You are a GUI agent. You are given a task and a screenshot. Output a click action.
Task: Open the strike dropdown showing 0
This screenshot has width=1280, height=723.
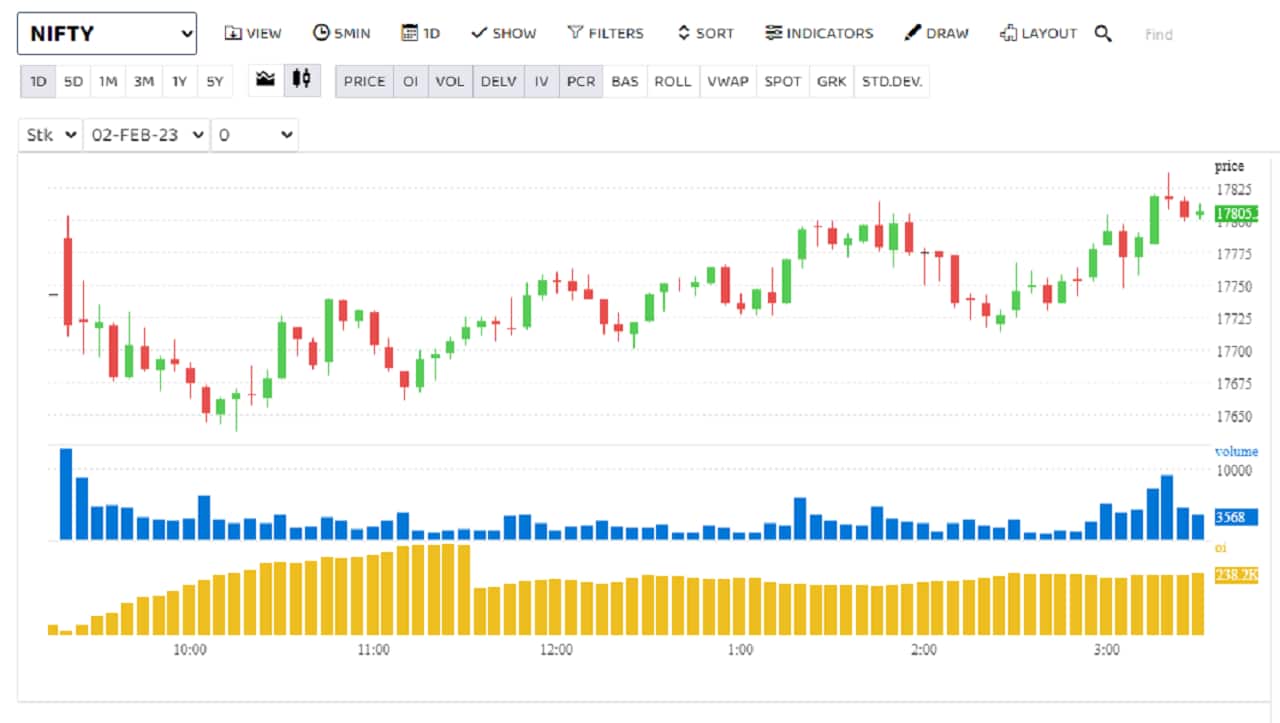(x=254, y=135)
